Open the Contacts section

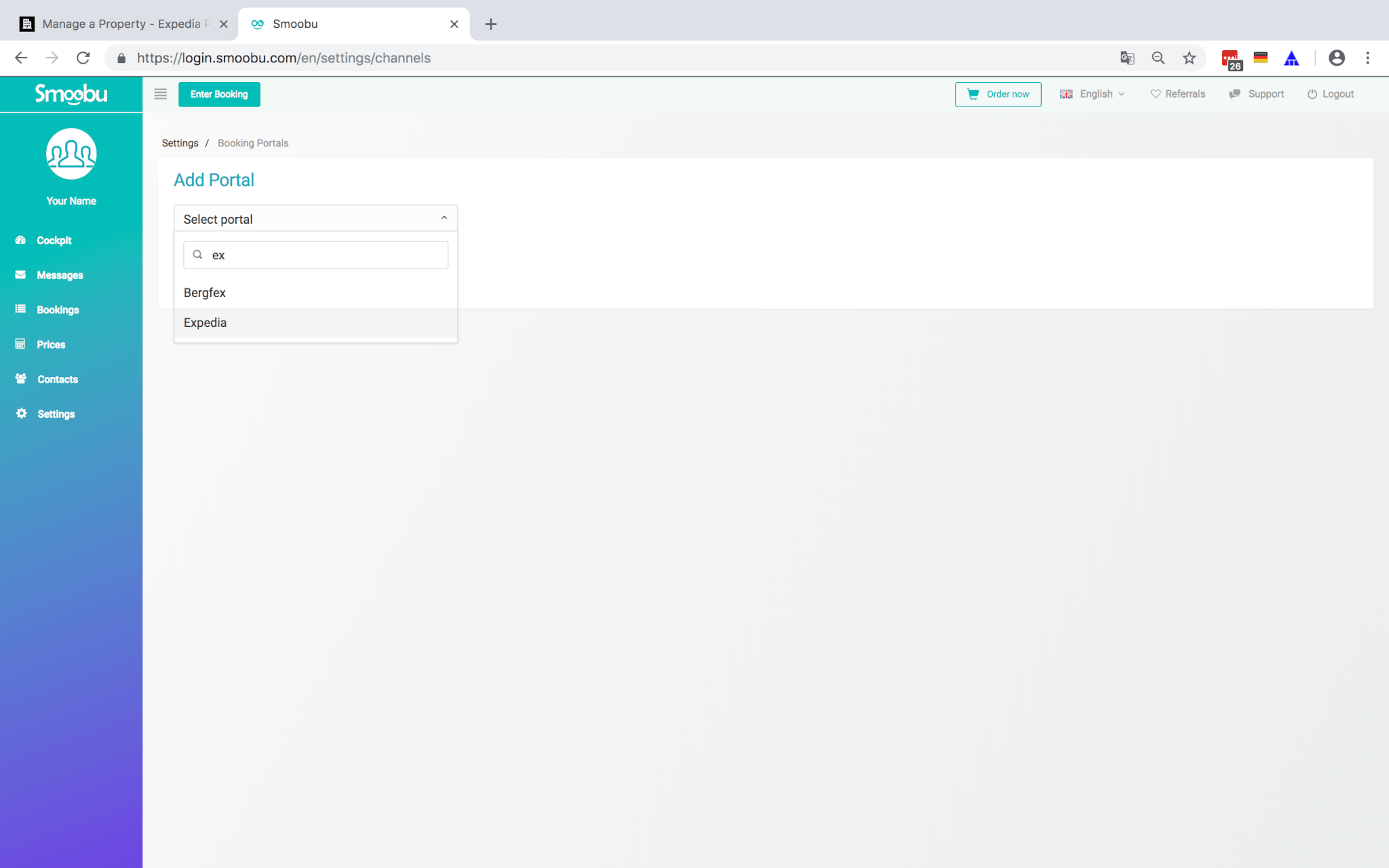(57, 379)
